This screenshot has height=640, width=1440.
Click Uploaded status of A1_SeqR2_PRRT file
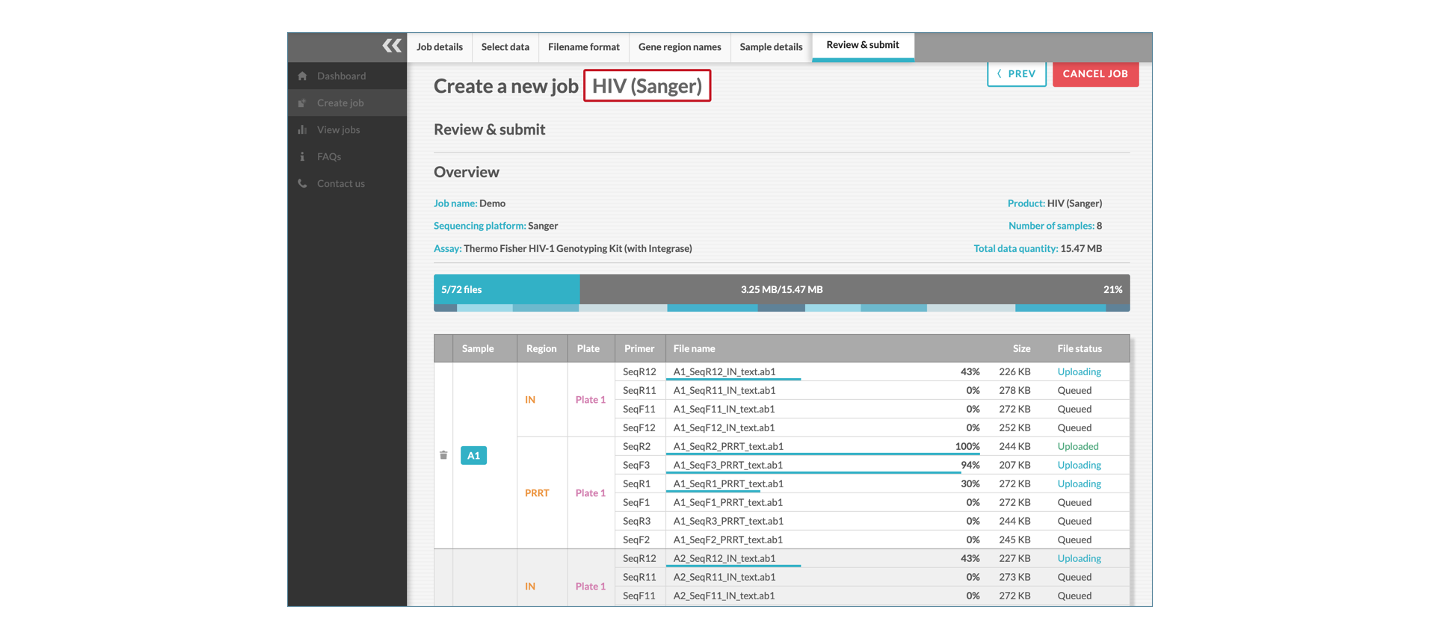pos(1078,446)
